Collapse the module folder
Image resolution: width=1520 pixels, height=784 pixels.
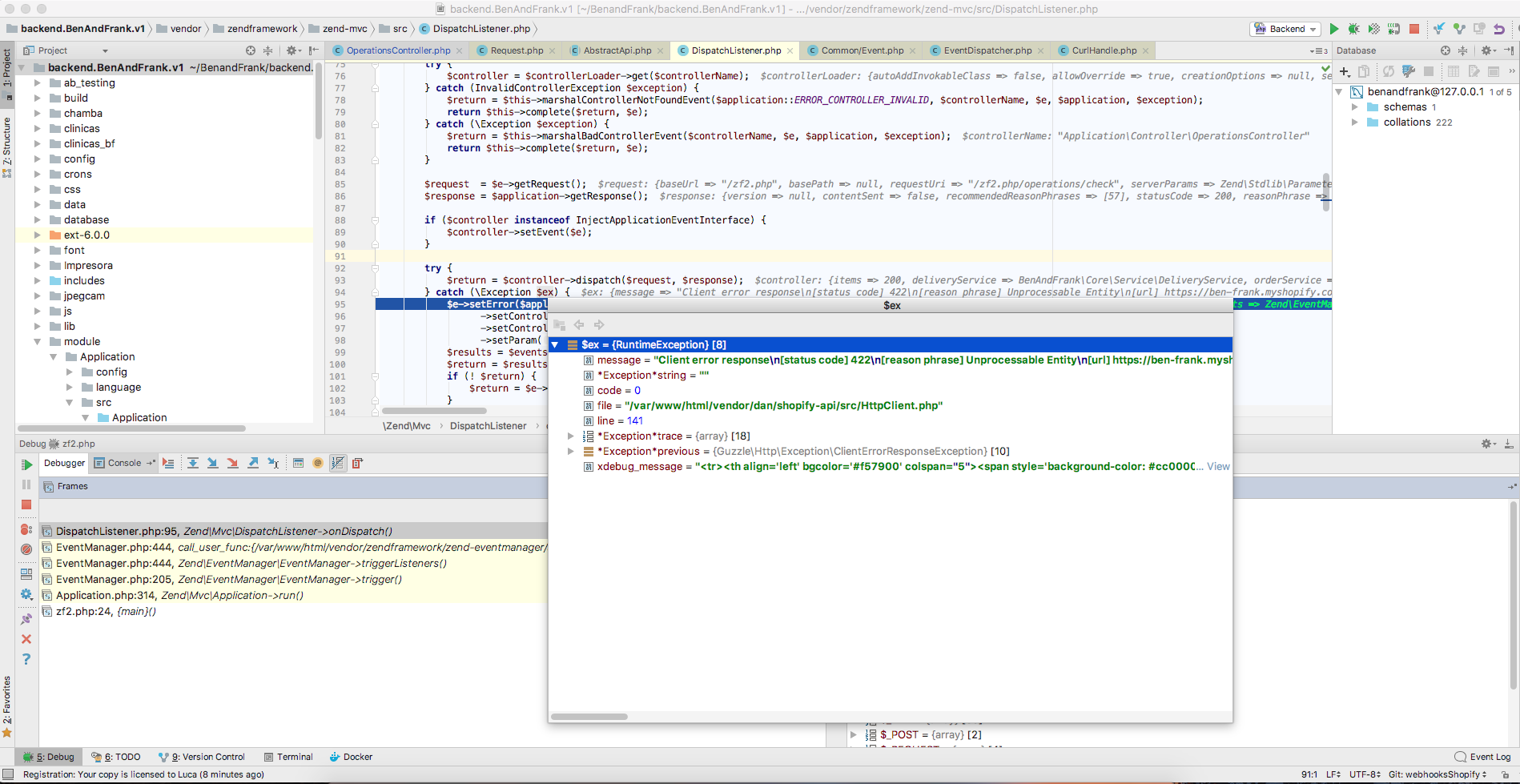[37, 342]
